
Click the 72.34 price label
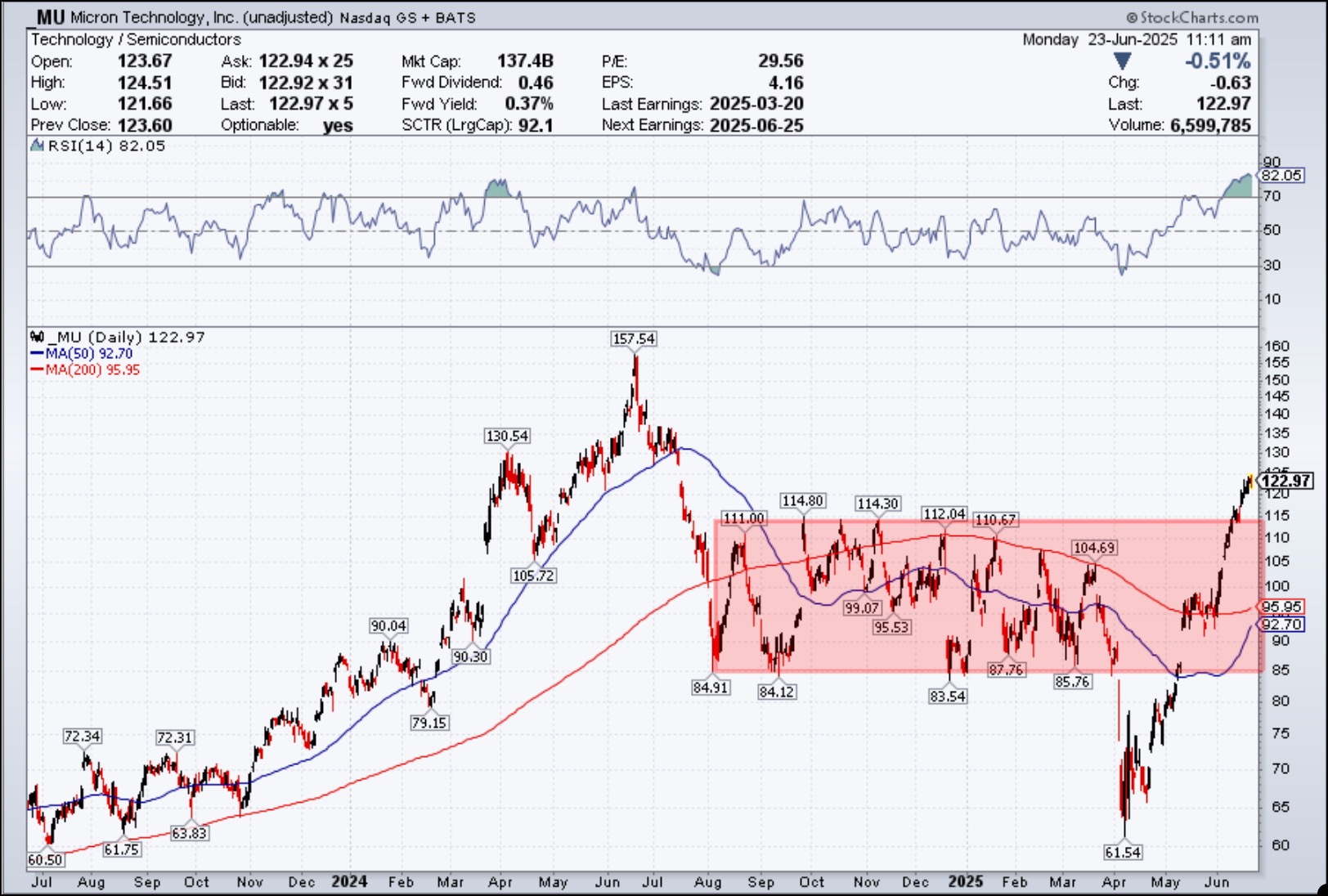83,736
